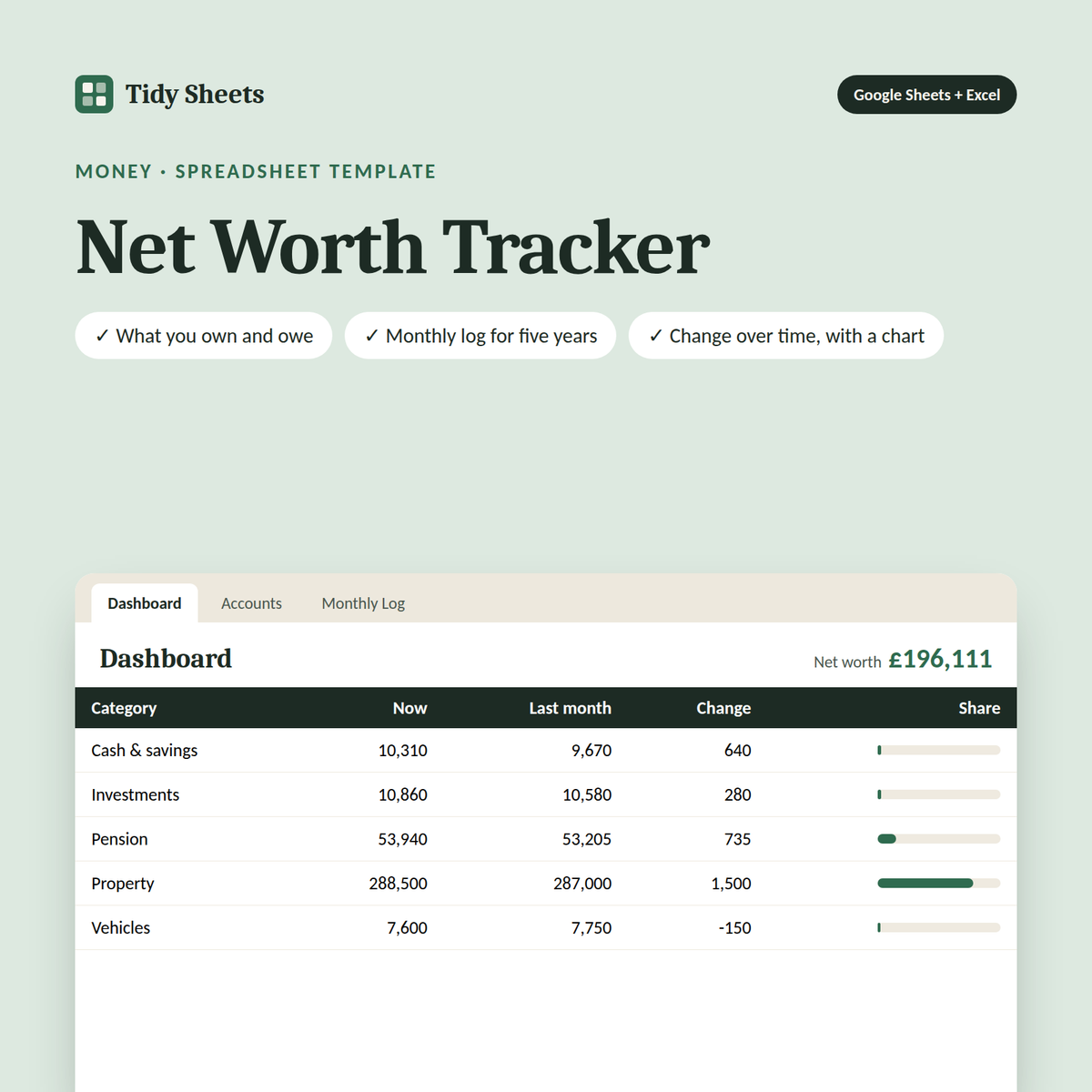Click the Share column header

coord(979,708)
